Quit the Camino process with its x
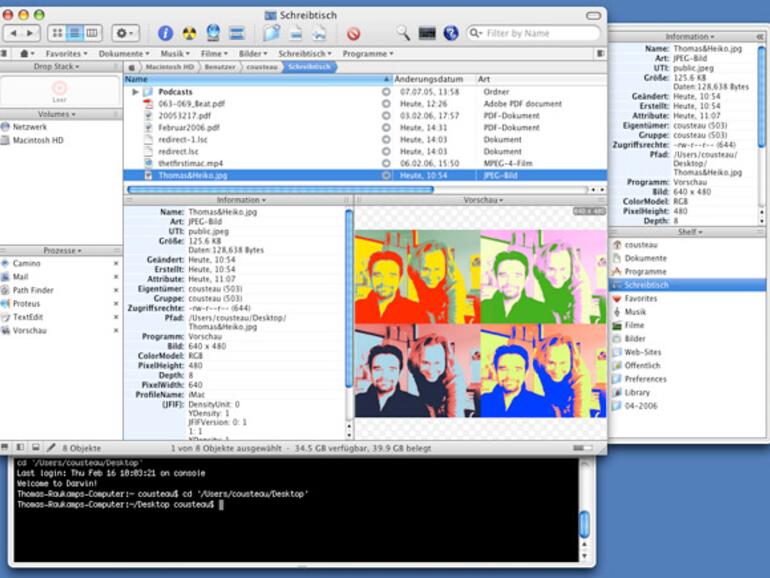 pos(115,263)
